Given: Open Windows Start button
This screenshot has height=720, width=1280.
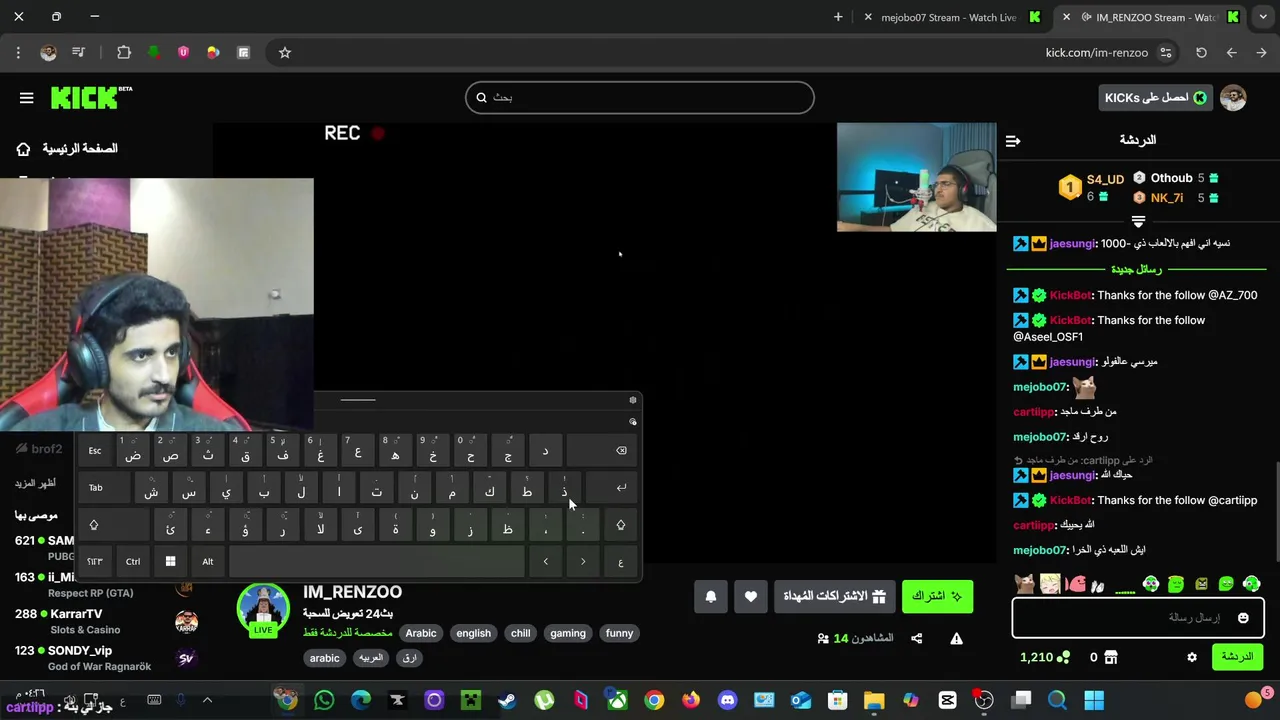Looking at the screenshot, I should tap(1094, 700).
